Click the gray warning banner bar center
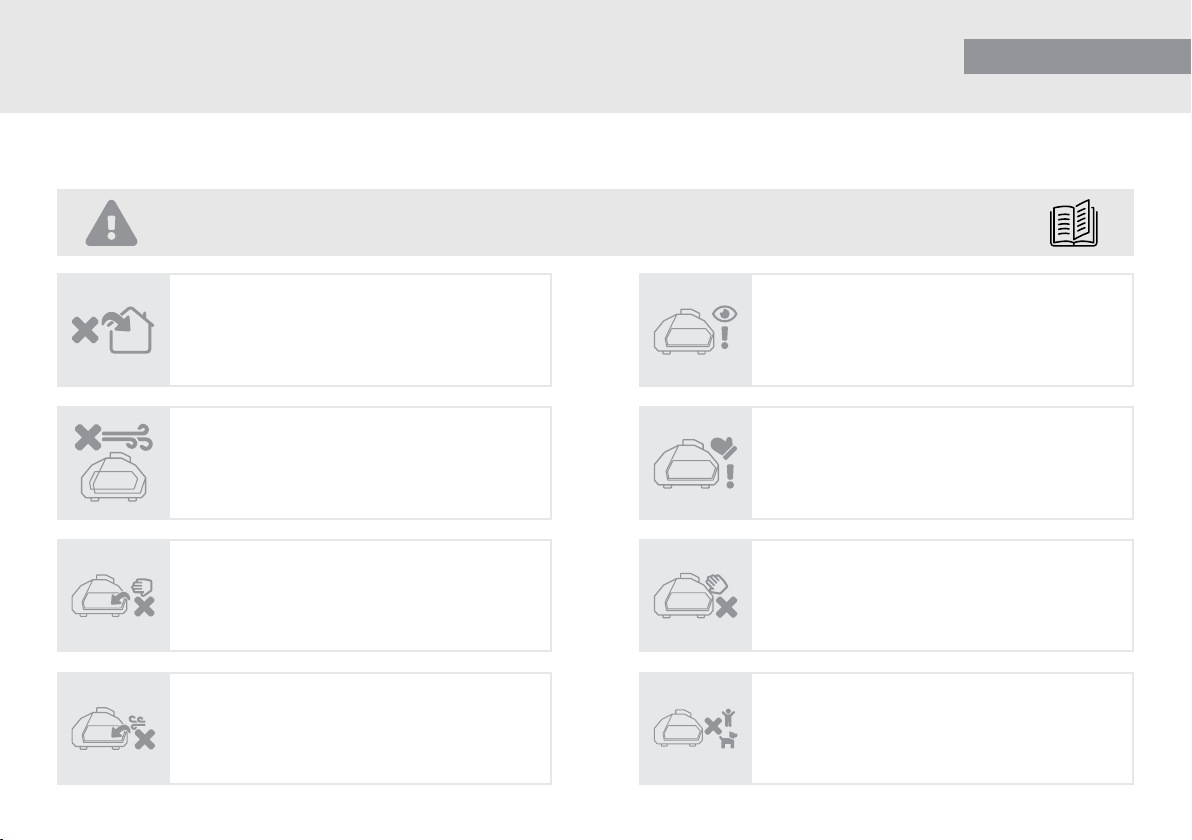This screenshot has height=840, width=1192. pos(595,223)
